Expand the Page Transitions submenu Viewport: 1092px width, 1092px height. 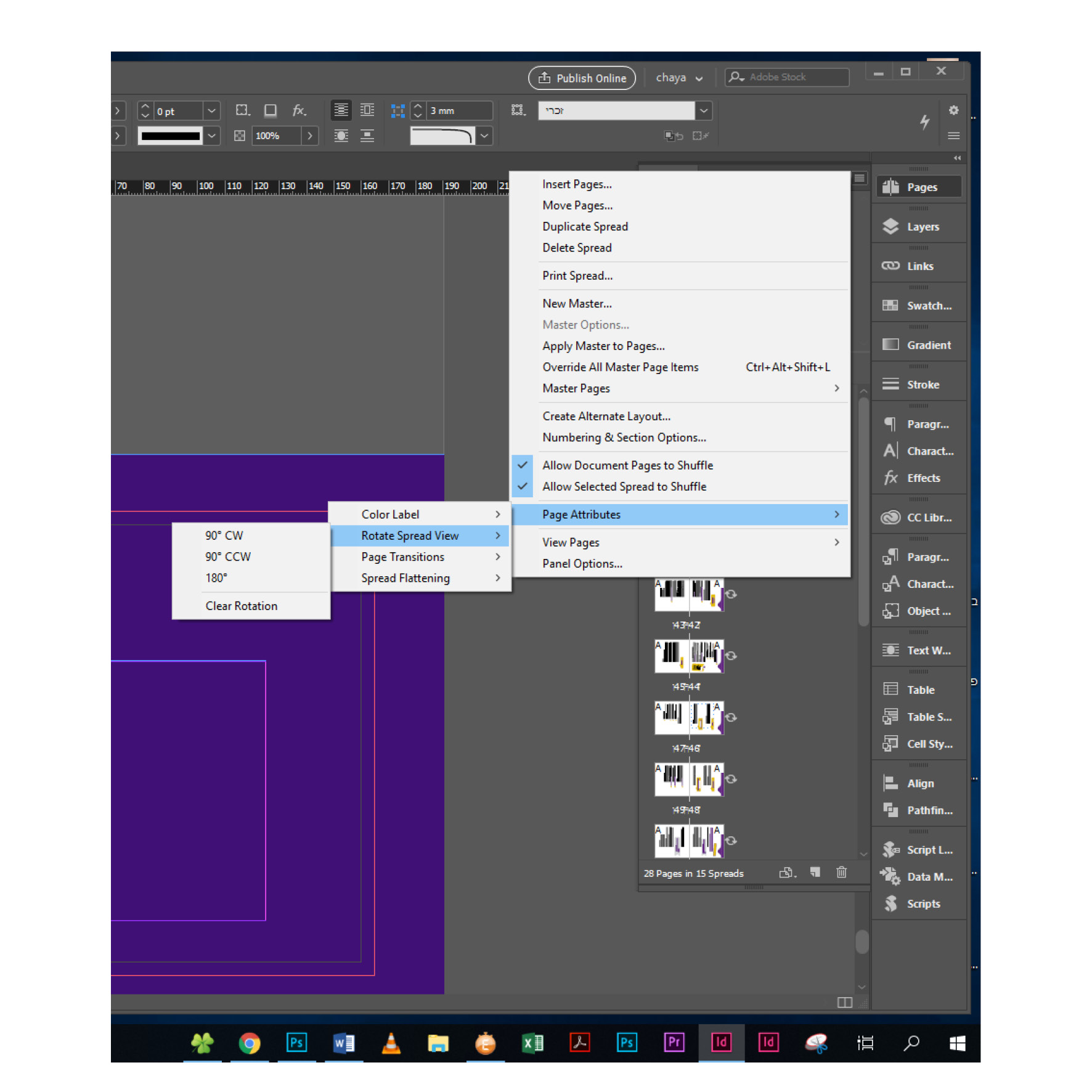(x=420, y=557)
